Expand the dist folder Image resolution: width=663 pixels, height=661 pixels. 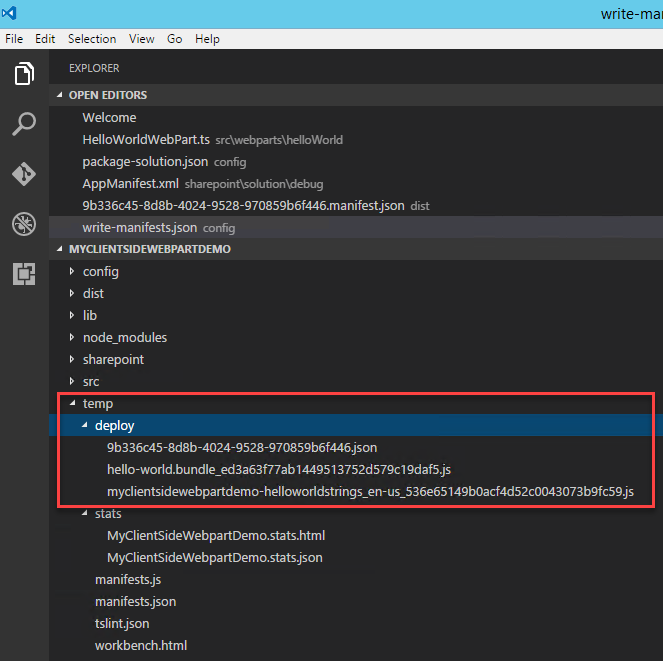(72, 293)
